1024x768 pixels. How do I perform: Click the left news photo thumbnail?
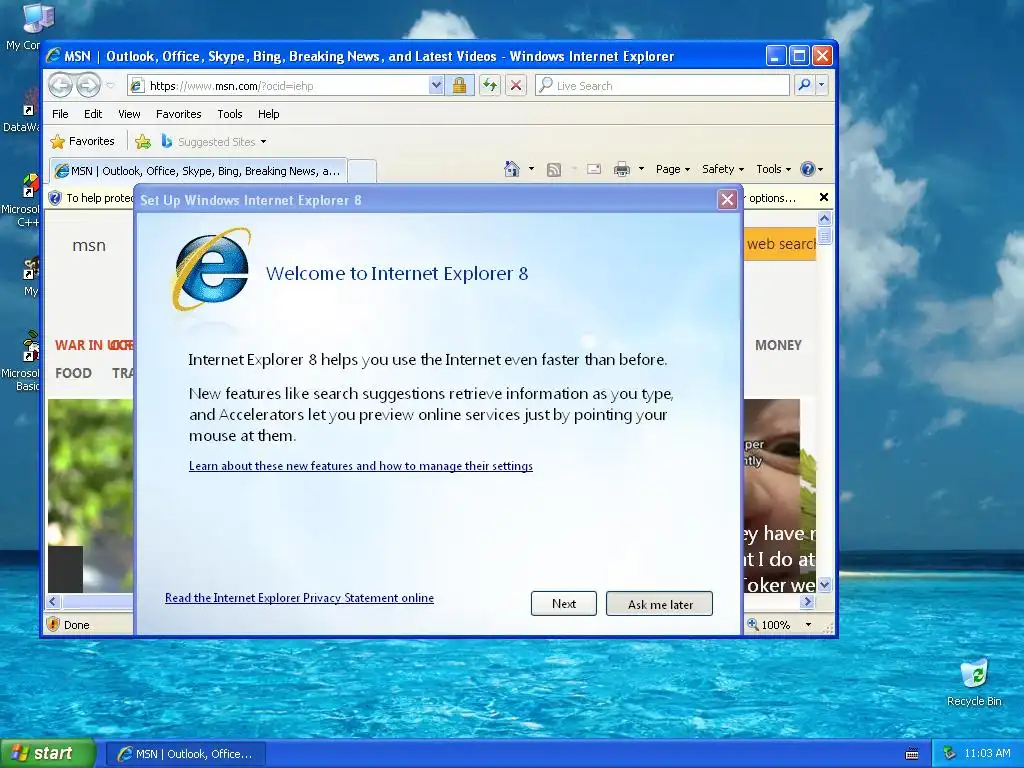(90, 496)
